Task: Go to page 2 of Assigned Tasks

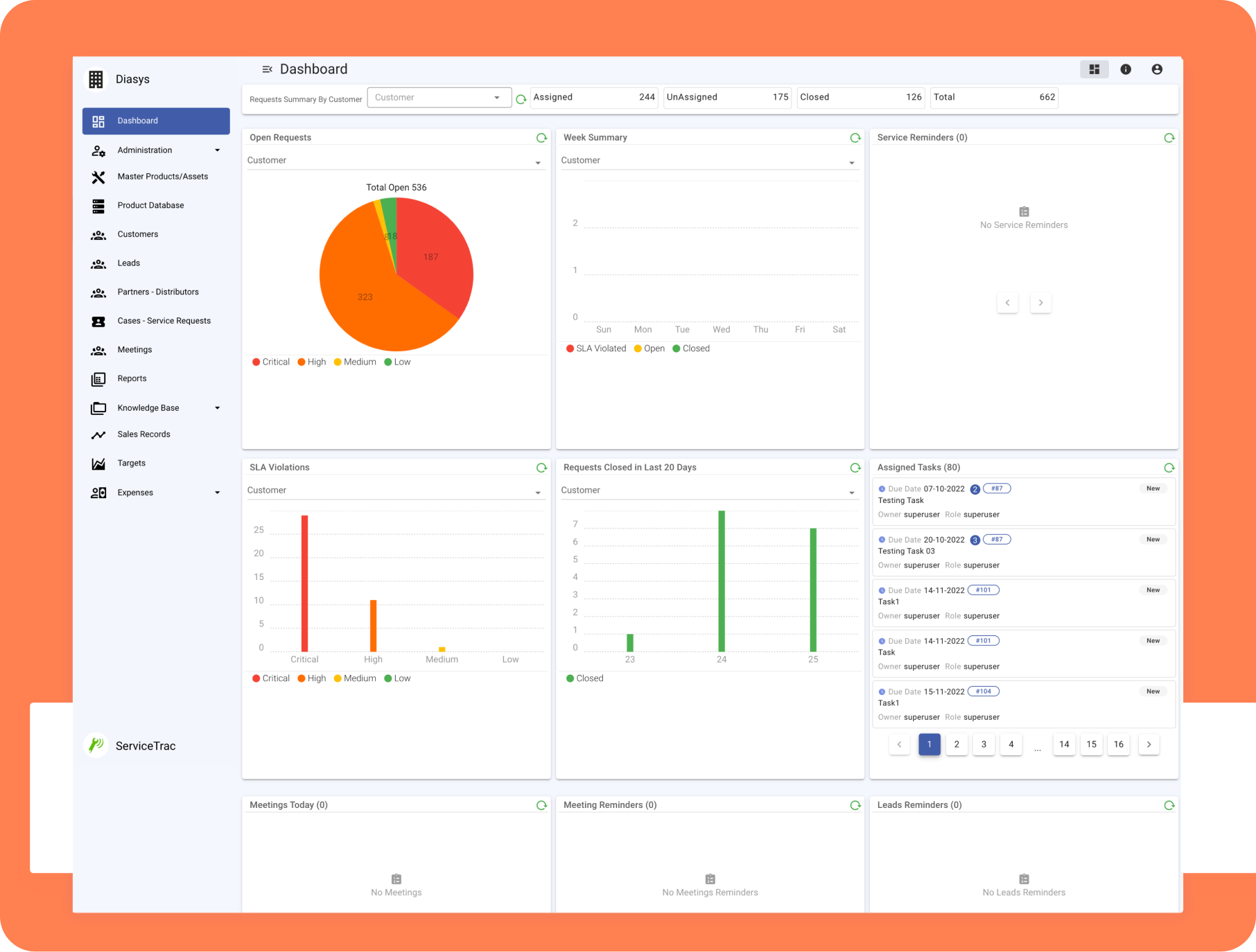Action: coord(957,744)
